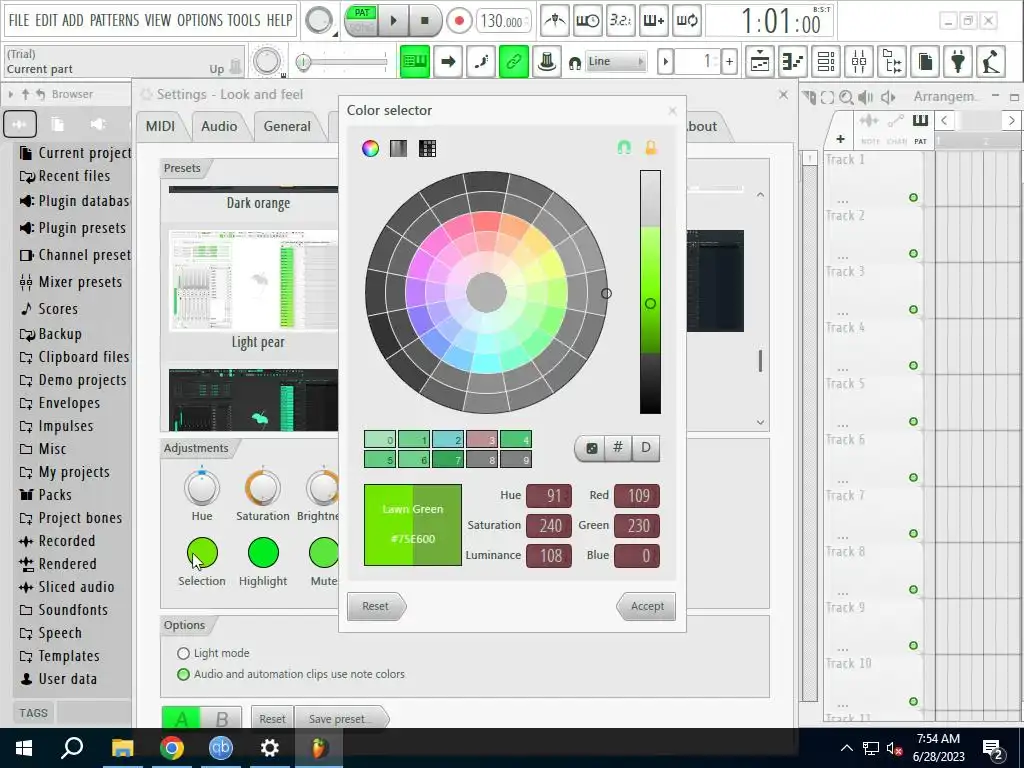Viewport: 1024px width, 768px height.
Task: Expand the Templates folder
Action: tap(59, 656)
